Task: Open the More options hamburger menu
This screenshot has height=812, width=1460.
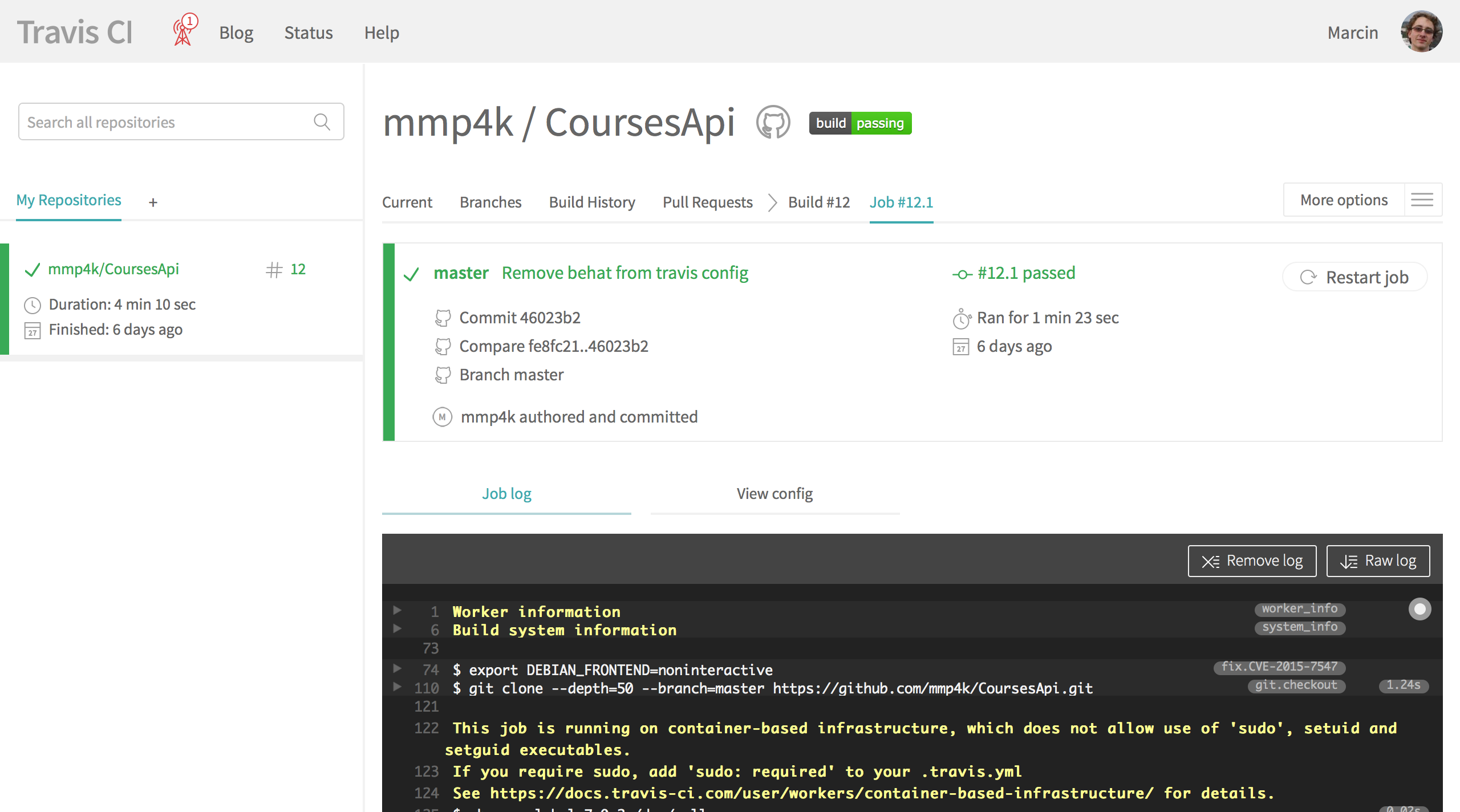Action: pyautogui.click(x=1422, y=200)
